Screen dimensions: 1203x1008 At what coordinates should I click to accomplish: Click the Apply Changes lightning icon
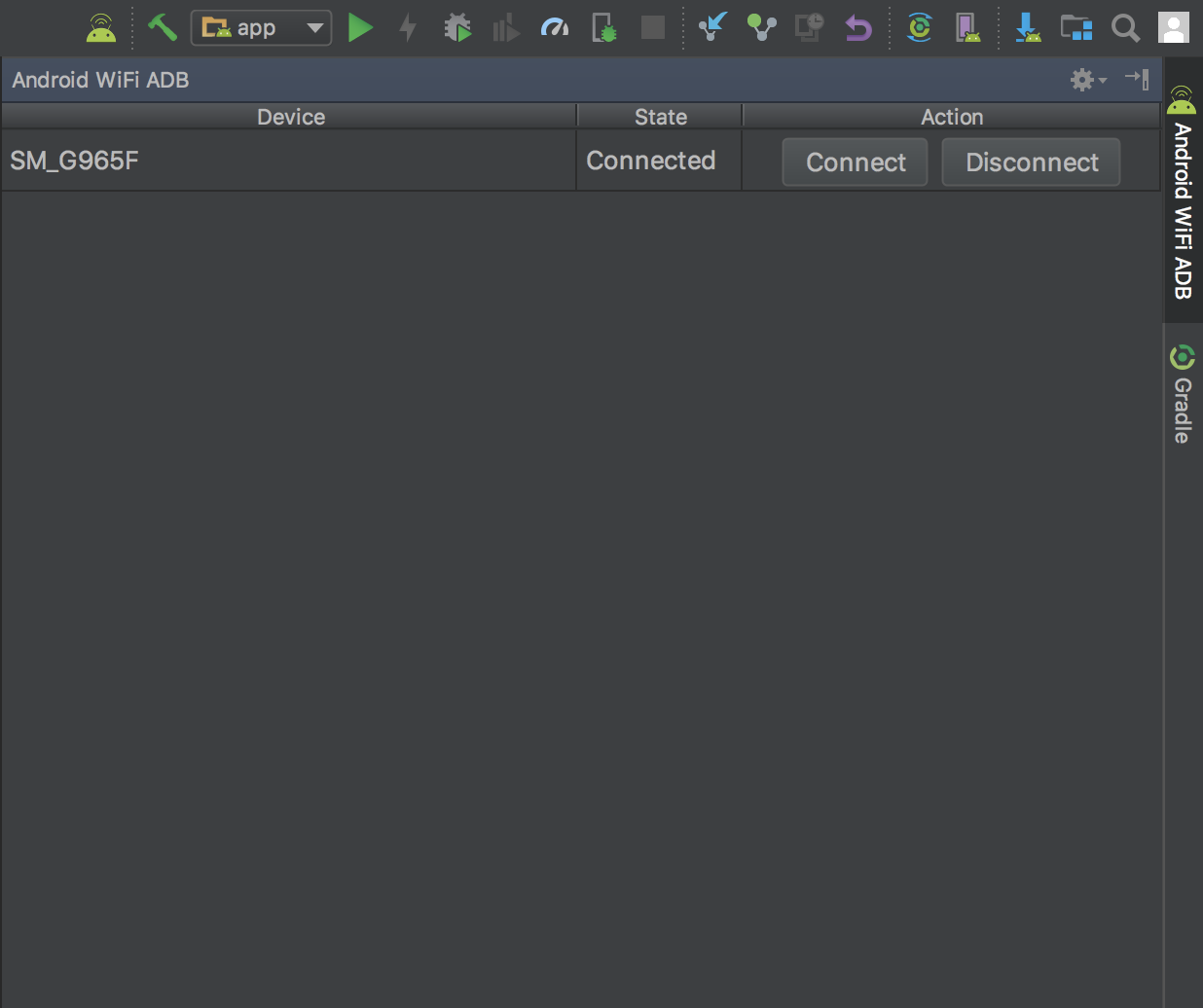pos(408,27)
